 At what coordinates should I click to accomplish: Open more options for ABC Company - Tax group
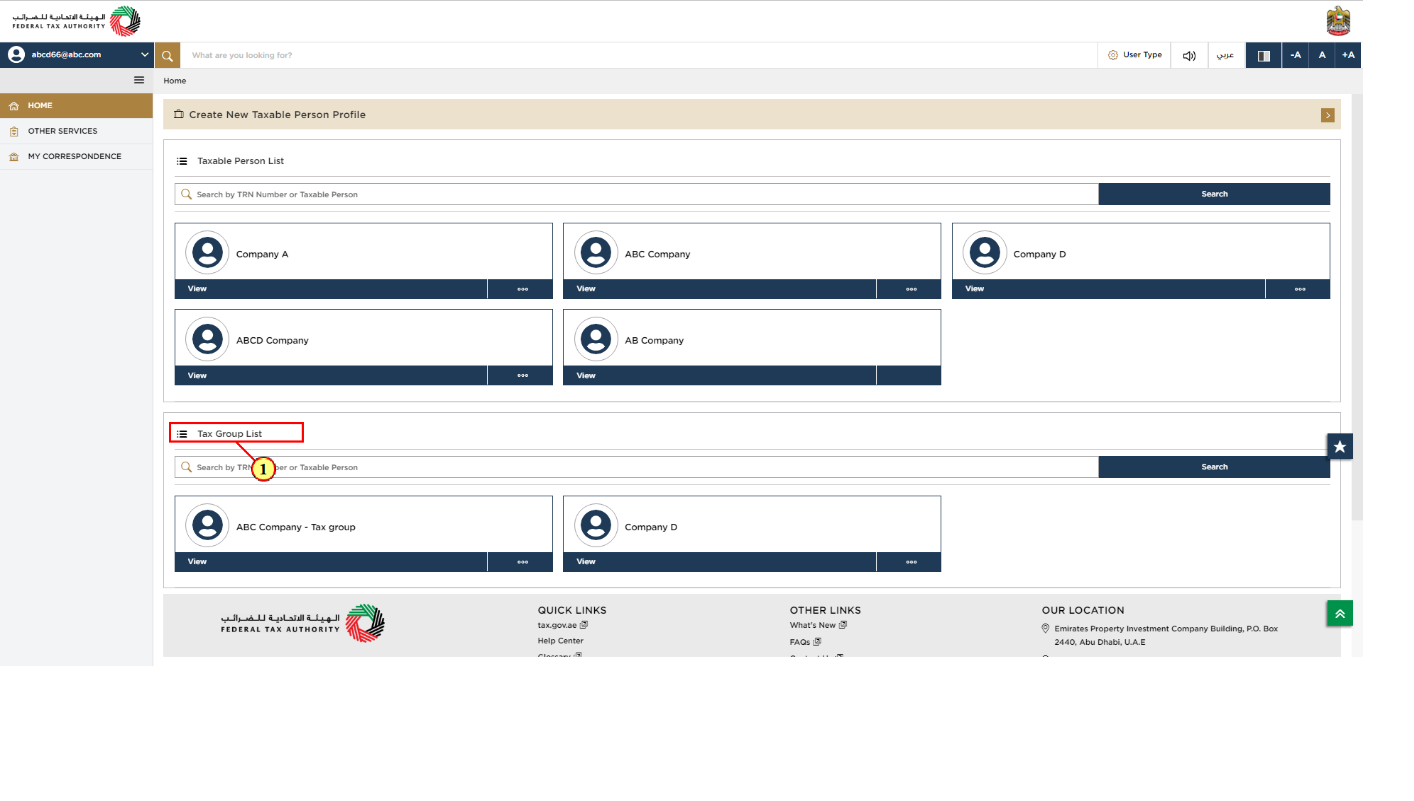(521, 562)
